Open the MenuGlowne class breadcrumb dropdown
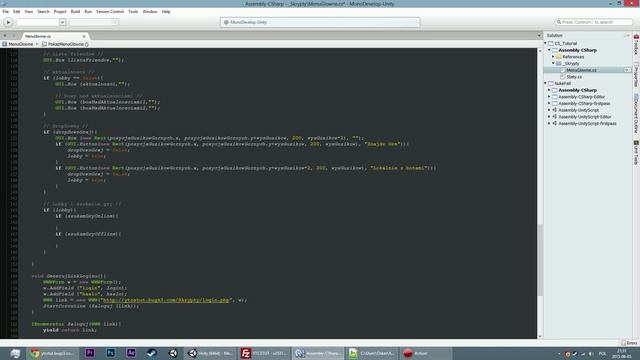This screenshot has height=360, width=640. 20,44
